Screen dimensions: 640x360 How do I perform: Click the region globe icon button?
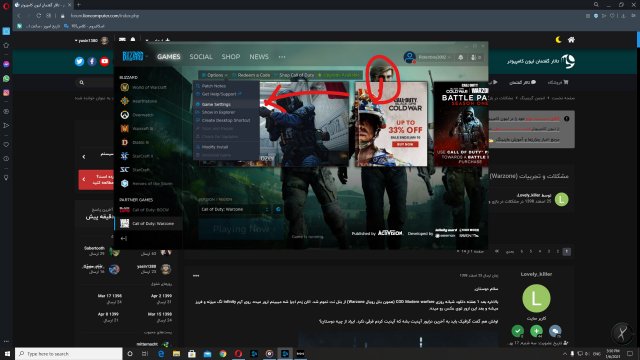pyautogui.click(x=278, y=209)
